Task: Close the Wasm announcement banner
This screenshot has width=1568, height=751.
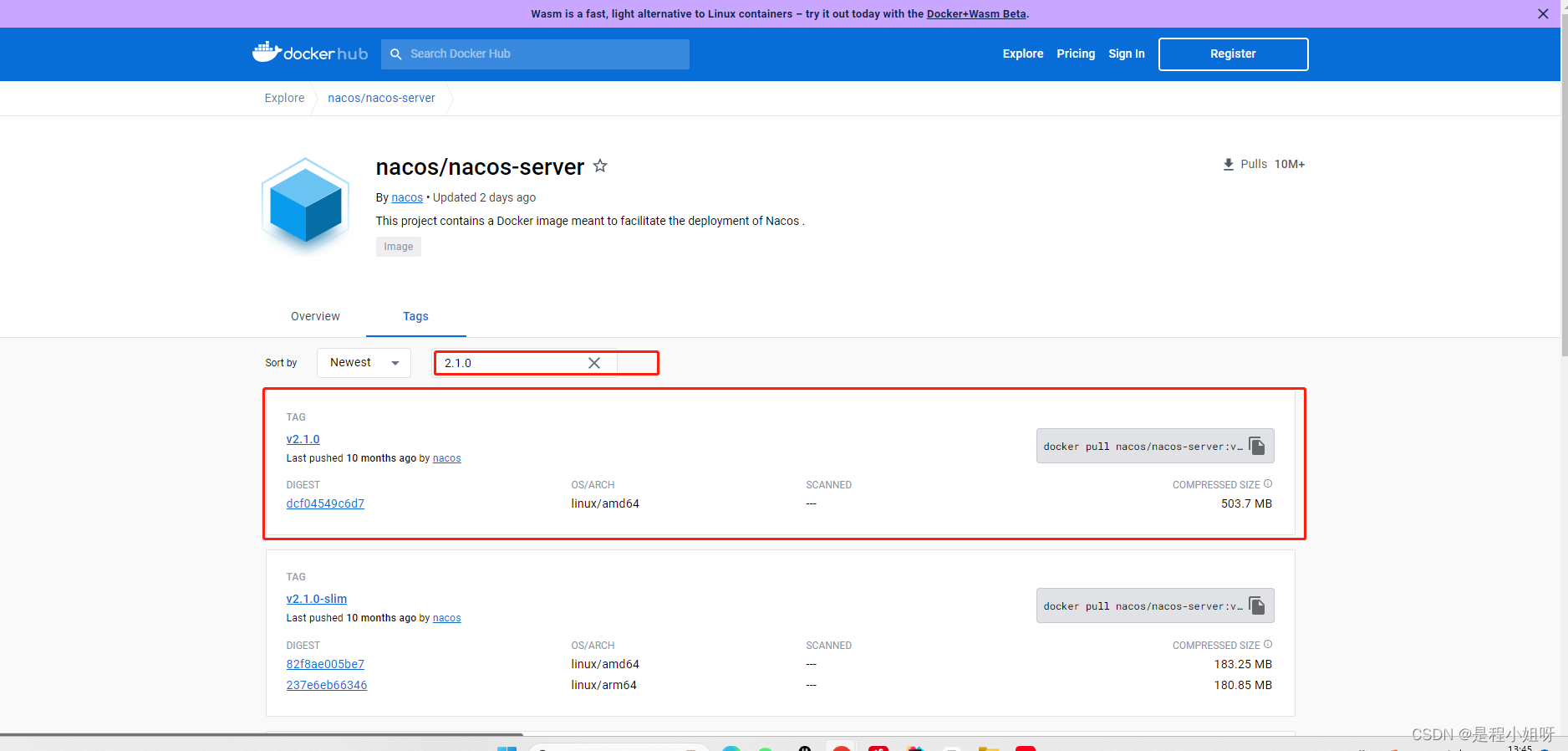Action: click(x=1543, y=13)
